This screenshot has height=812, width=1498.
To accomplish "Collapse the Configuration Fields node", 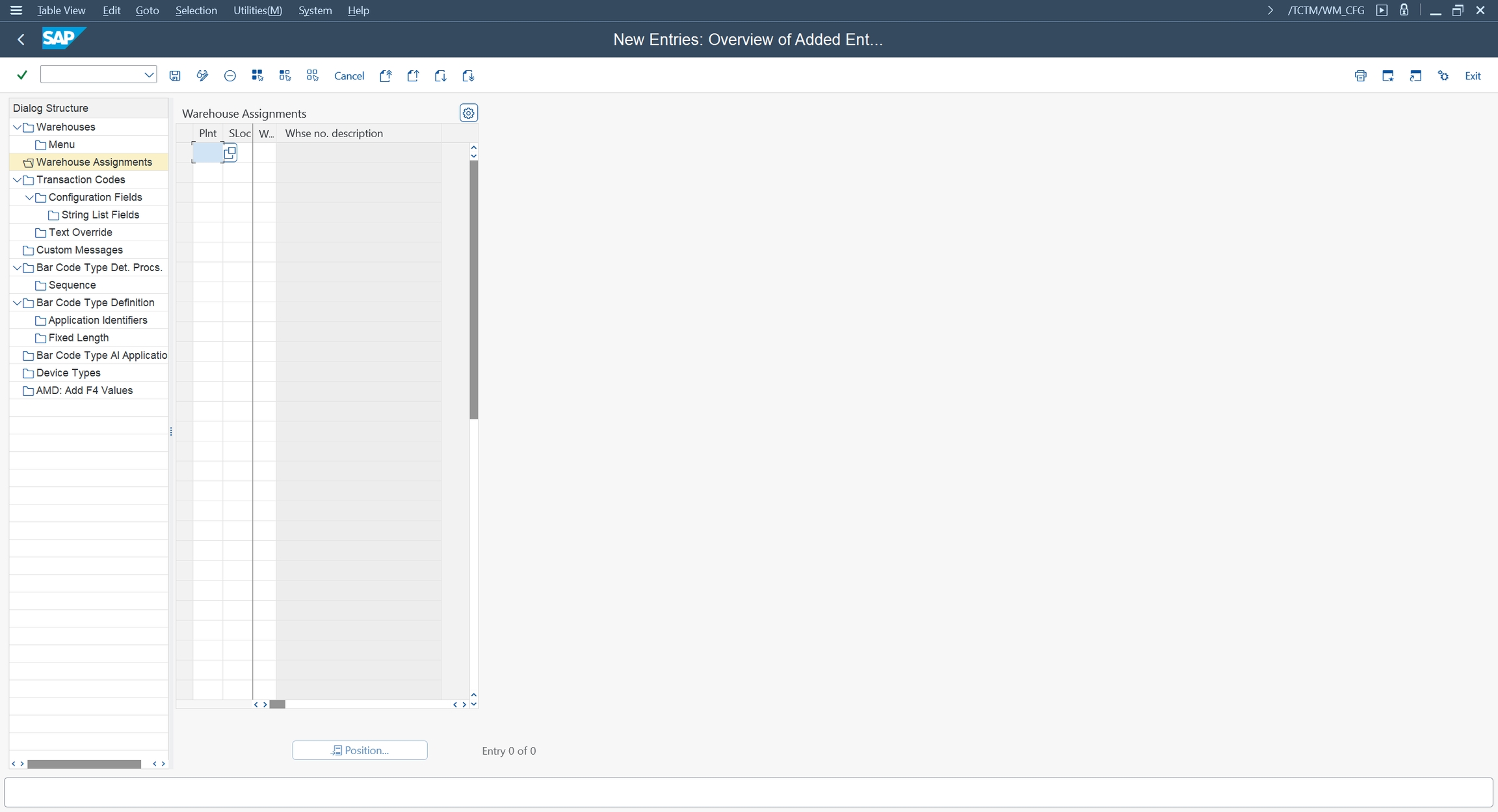I will 29,198.
